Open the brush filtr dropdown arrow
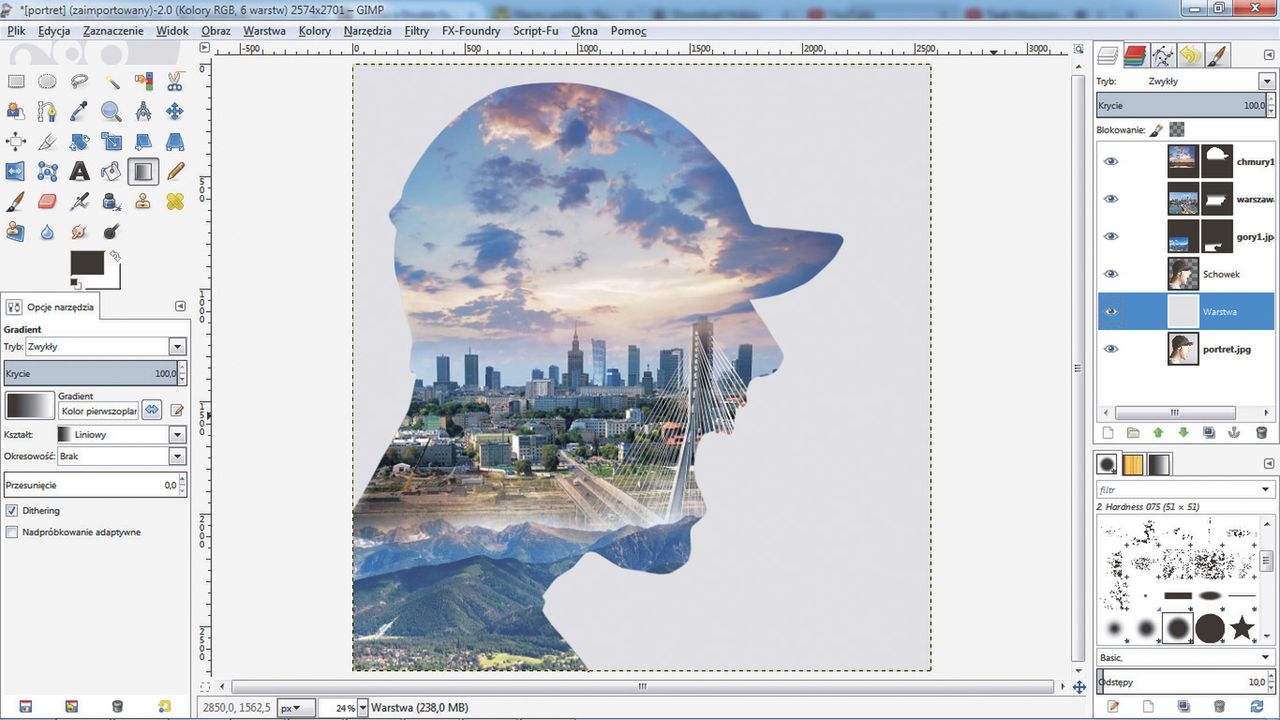Screen dimensions: 1280x720 (1266, 490)
